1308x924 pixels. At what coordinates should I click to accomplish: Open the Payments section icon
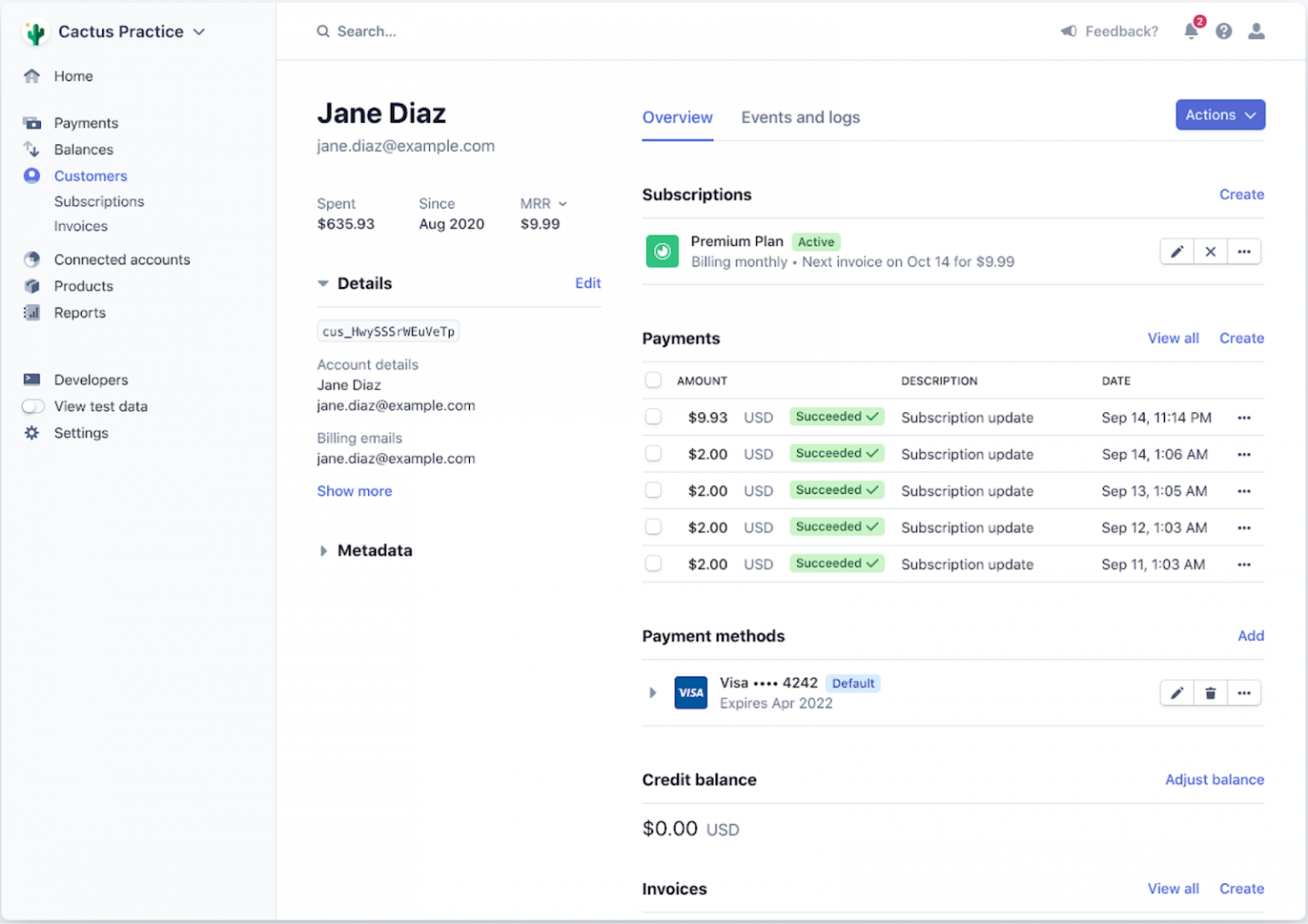[32, 122]
